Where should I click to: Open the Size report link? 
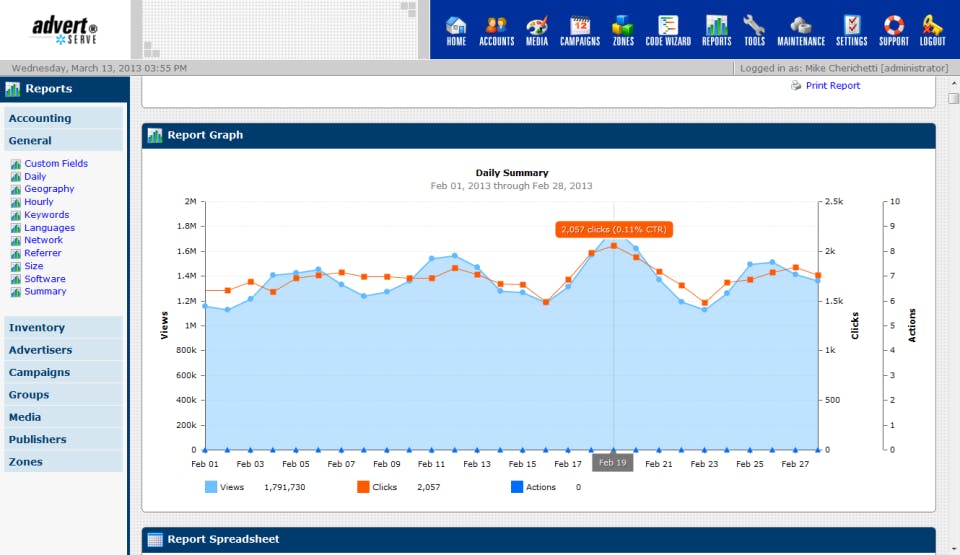coord(34,266)
